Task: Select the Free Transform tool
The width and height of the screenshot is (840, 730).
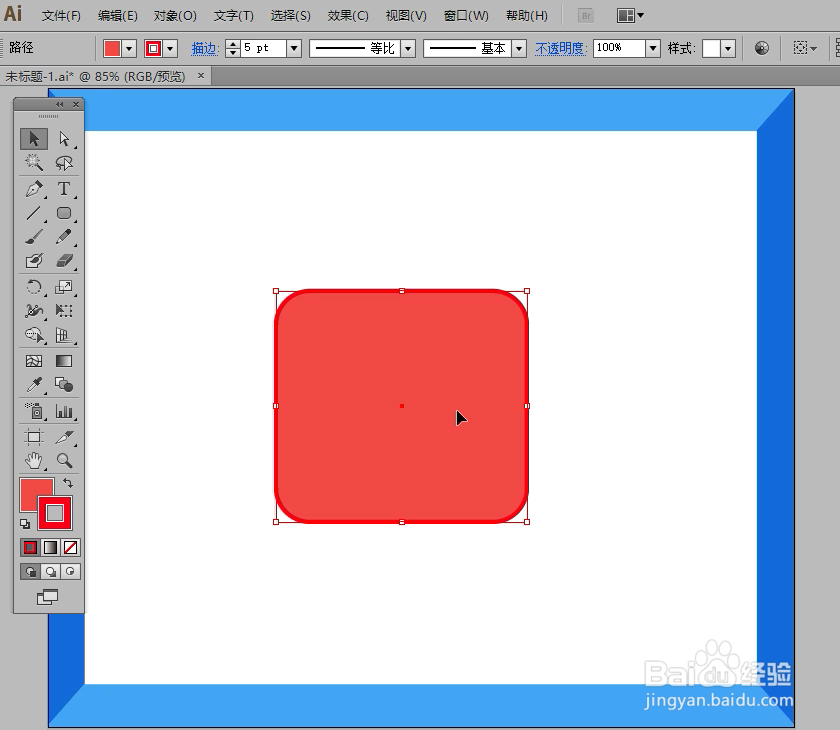Action: tap(64, 311)
